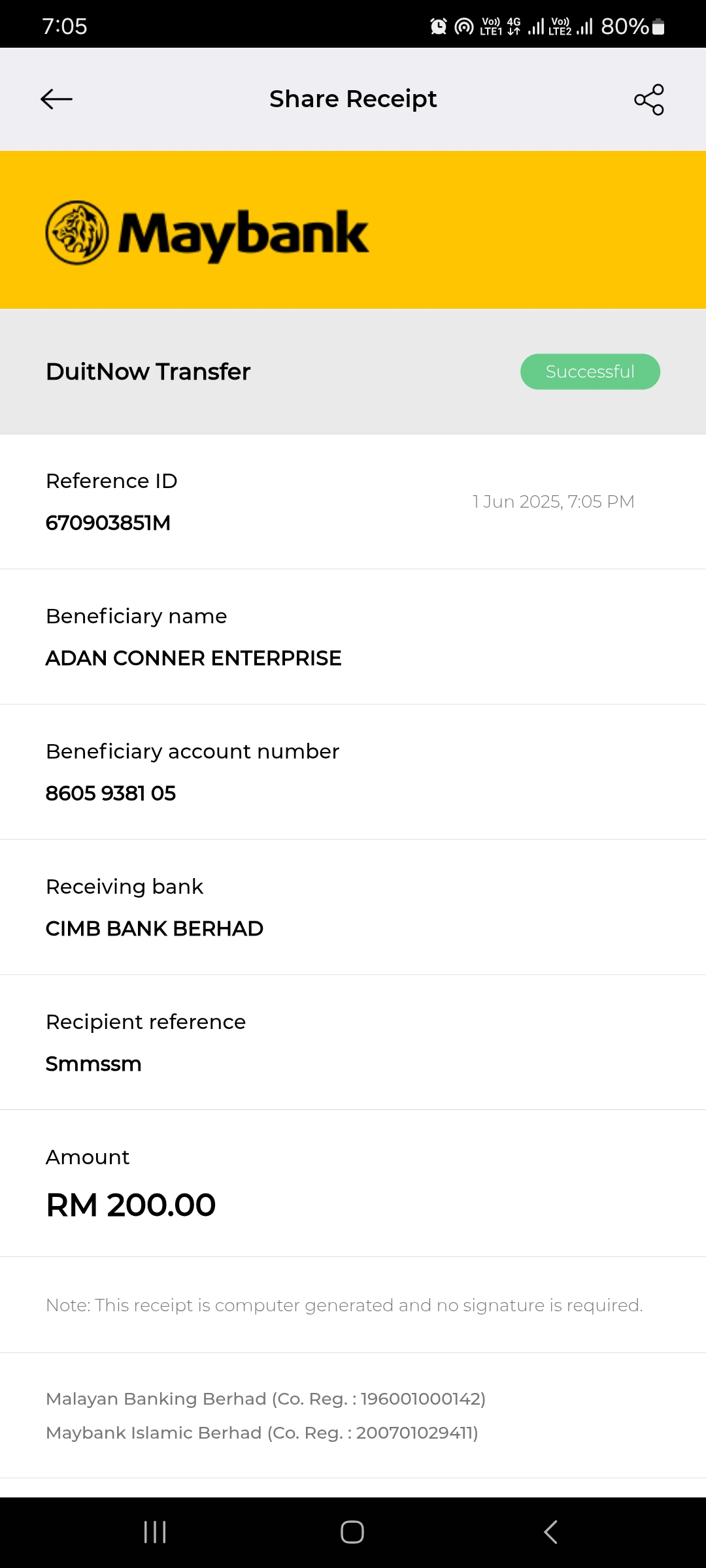Tap Android recent apps button
Viewport: 706px width, 1568px height.
coord(155,1531)
